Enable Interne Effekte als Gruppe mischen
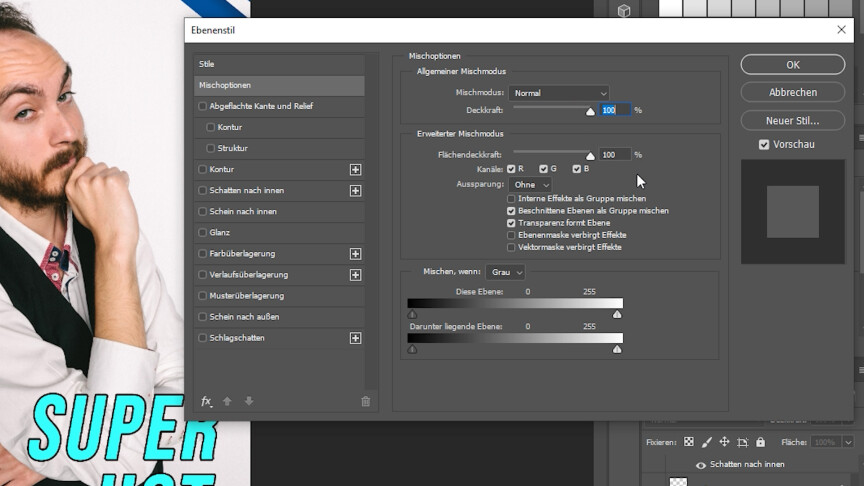The height and width of the screenshot is (486, 864). [x=511, y=199]
